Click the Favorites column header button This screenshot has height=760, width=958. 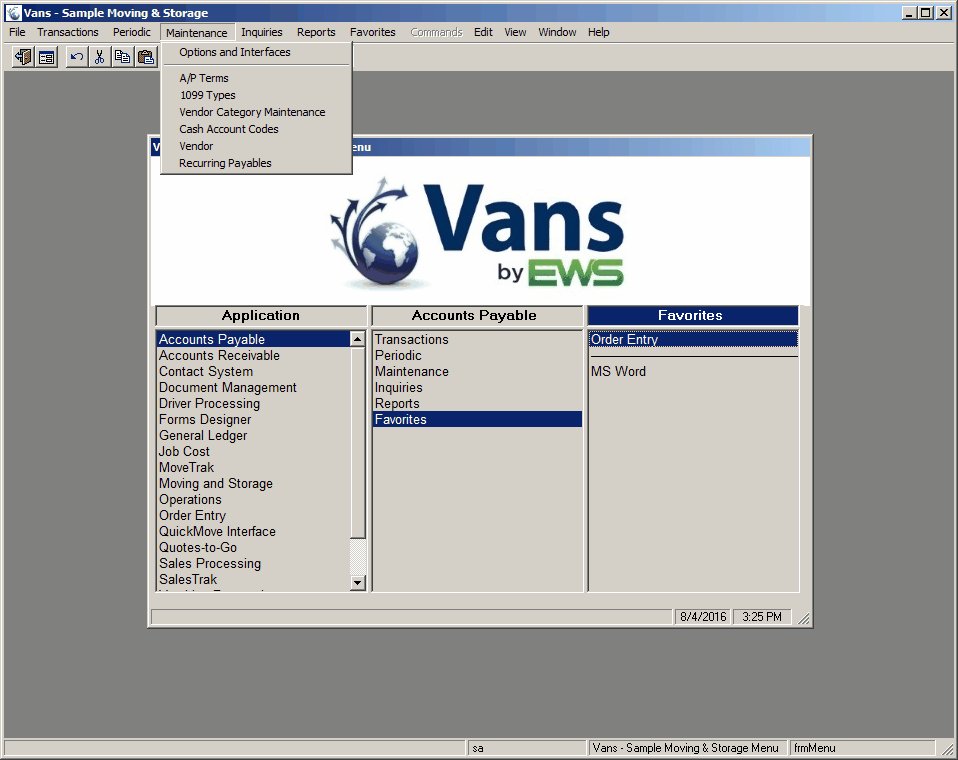coord(693,316)
